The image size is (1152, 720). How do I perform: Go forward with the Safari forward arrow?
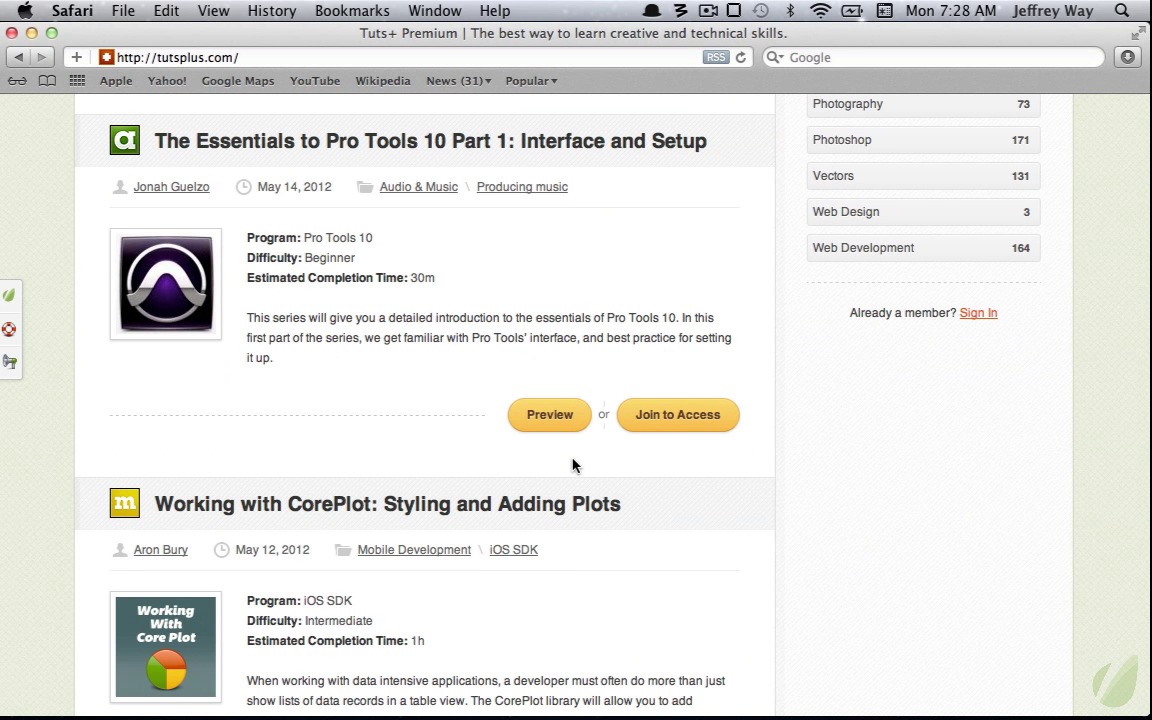[42, 57]
